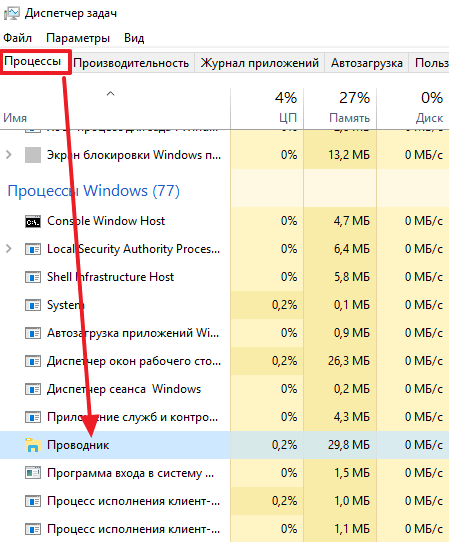Click the yellow Проводник folder icon

(x=33, y=445)
